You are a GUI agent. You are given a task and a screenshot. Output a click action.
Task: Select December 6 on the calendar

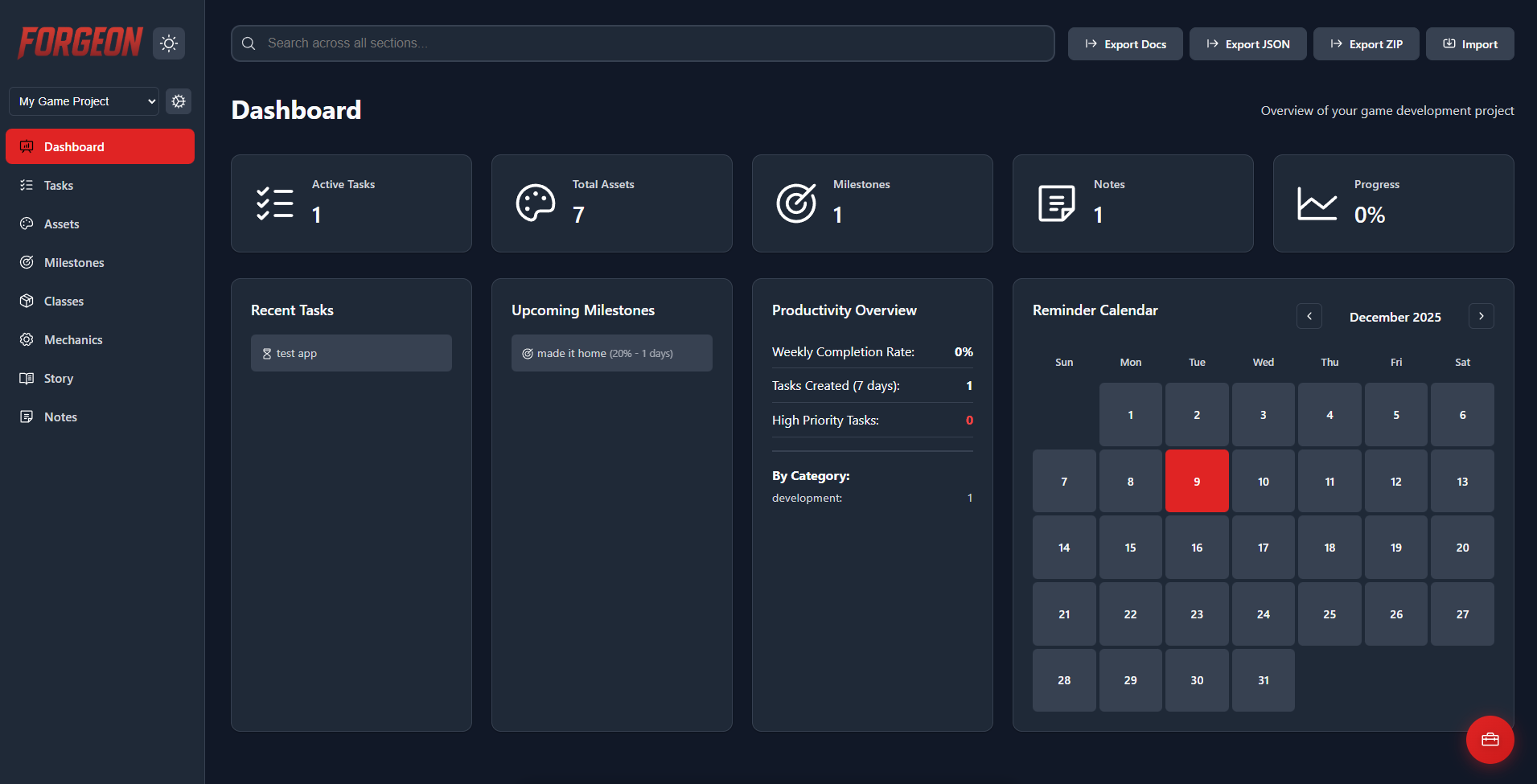1462,415
